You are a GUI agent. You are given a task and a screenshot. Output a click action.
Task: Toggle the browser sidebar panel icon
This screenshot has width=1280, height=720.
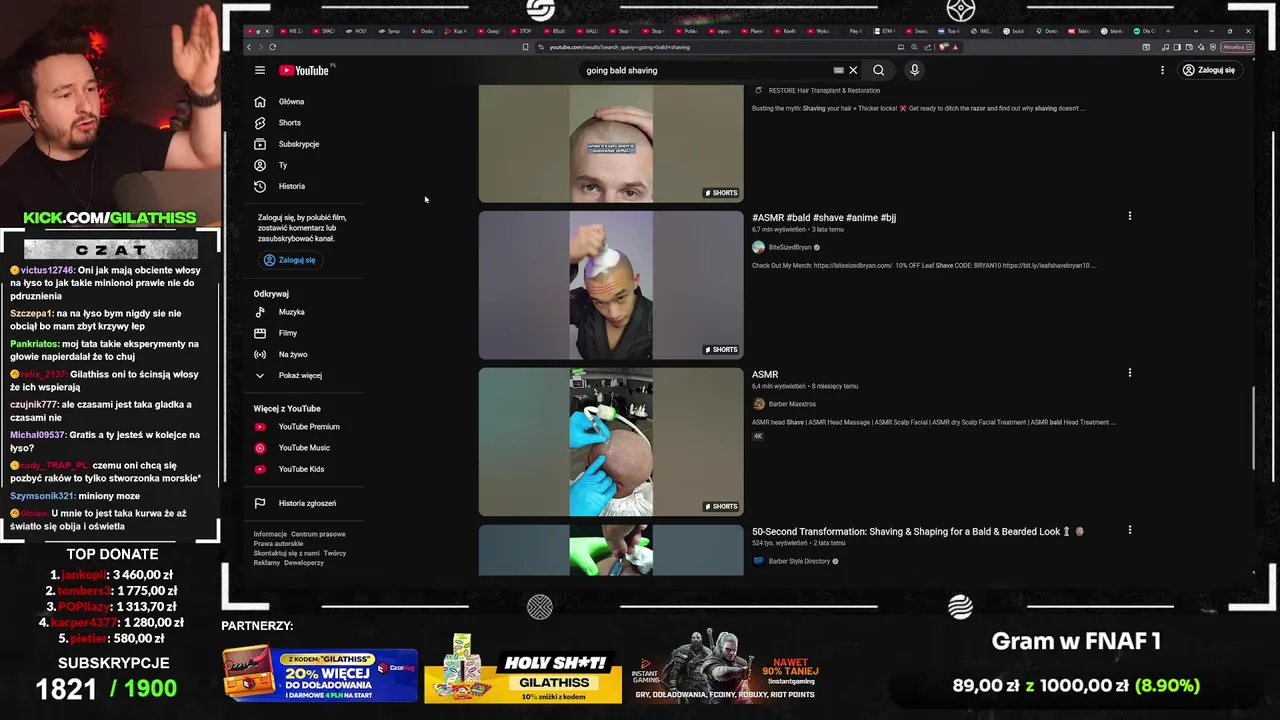(1177, 47)
